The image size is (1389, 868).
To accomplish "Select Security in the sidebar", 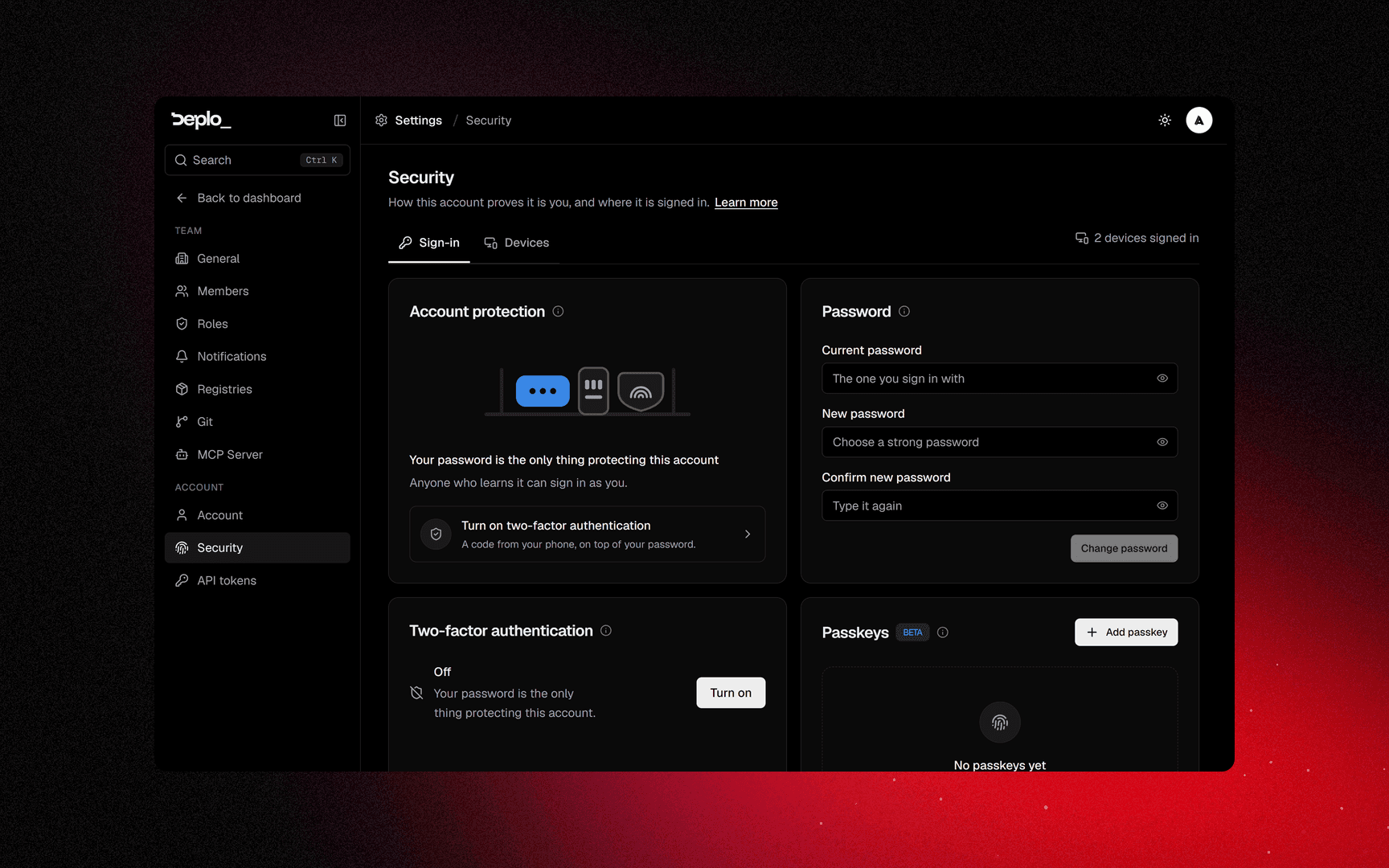I will 257,548.
